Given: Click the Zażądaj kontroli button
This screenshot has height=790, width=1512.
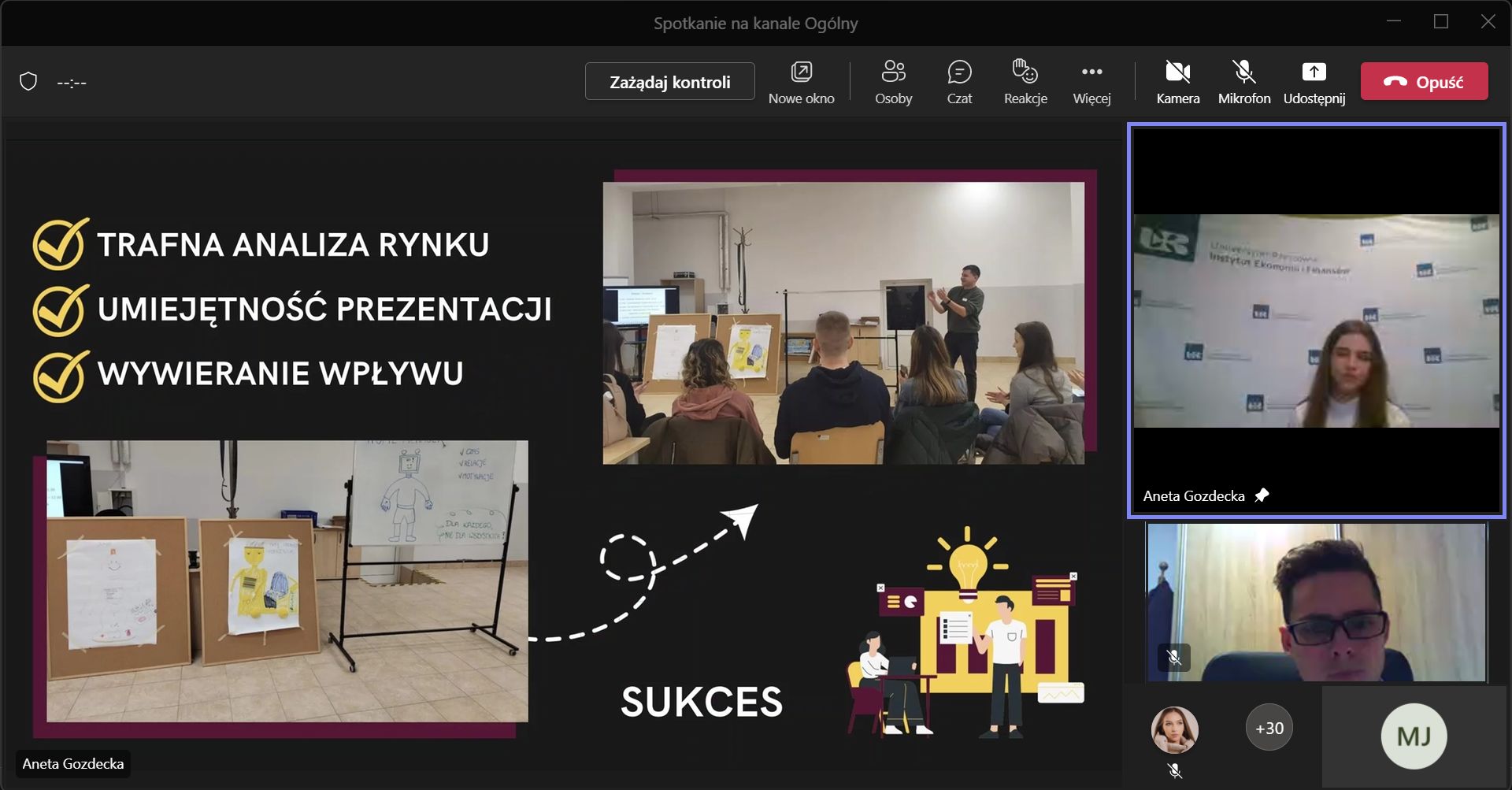Looking at the screenshot, I should pyautogui.click(x=669, y=82).
